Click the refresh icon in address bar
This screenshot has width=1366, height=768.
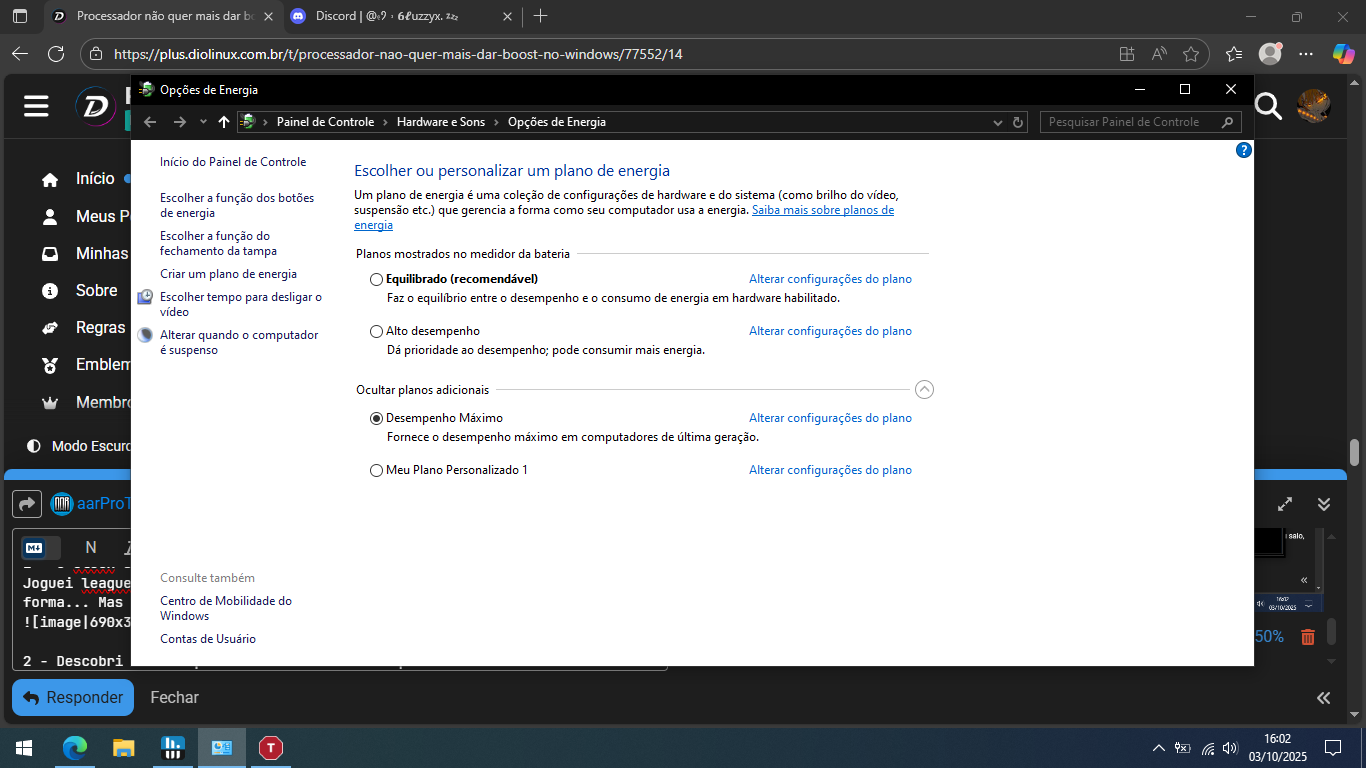pyautogui.click(x=1018, y=122)
